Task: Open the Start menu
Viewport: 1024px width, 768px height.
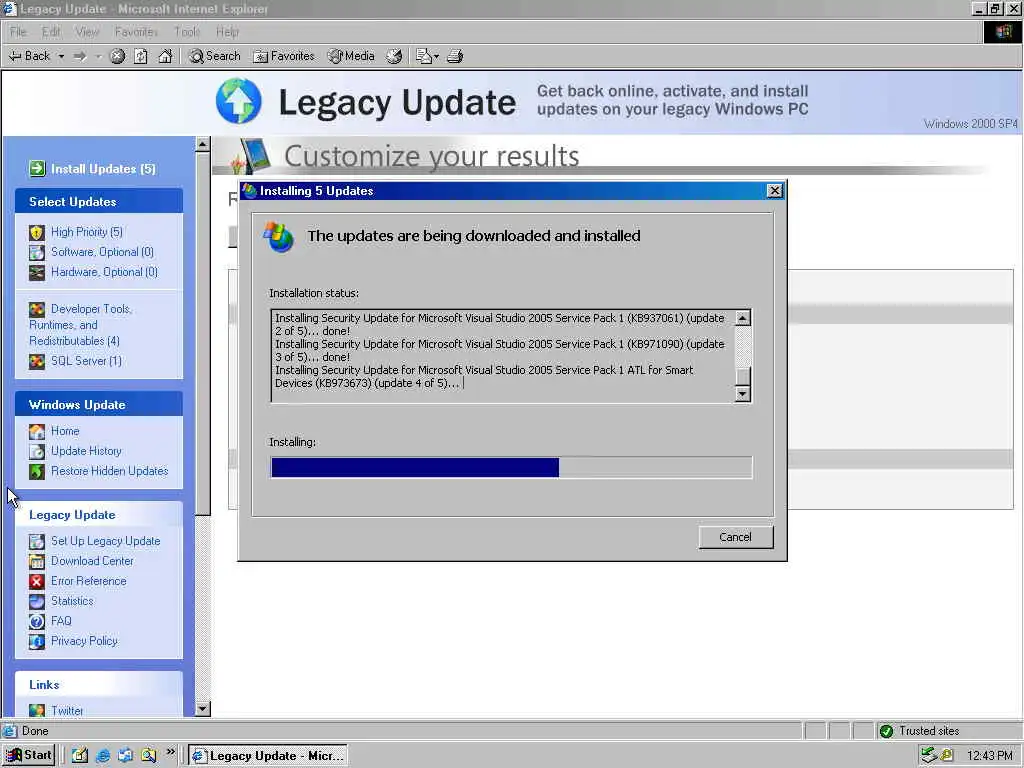Action: pos(29,756)
